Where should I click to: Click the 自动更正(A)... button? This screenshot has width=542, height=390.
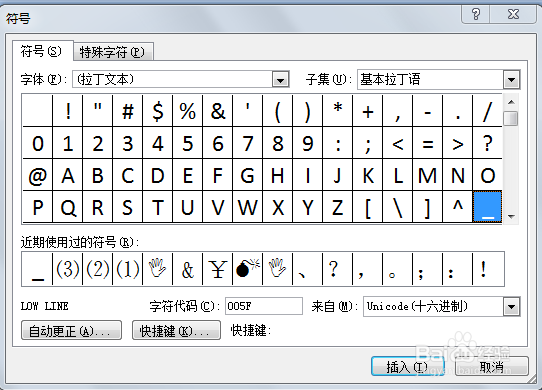(71, 331)
